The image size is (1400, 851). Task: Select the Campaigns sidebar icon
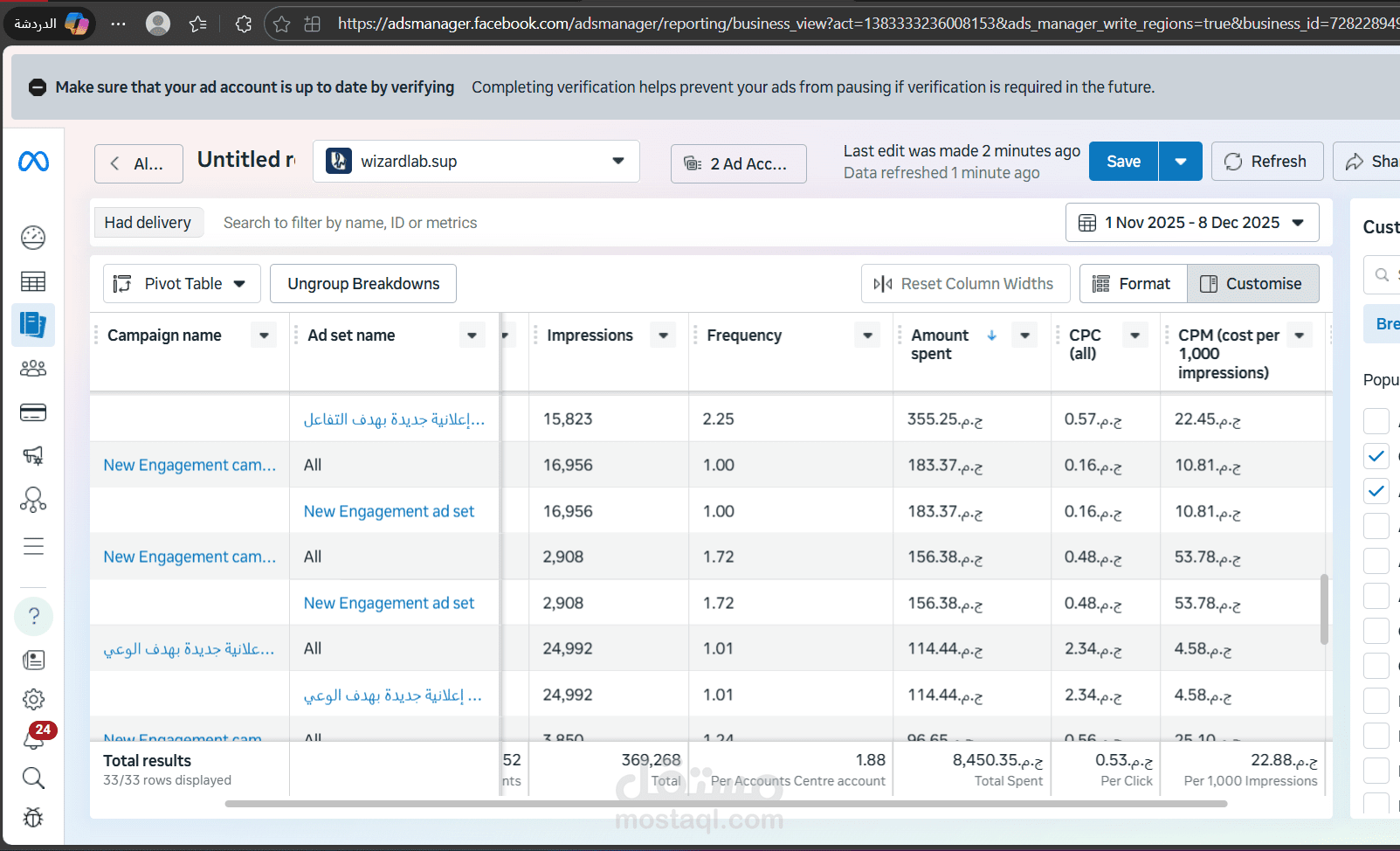point(33,280)
